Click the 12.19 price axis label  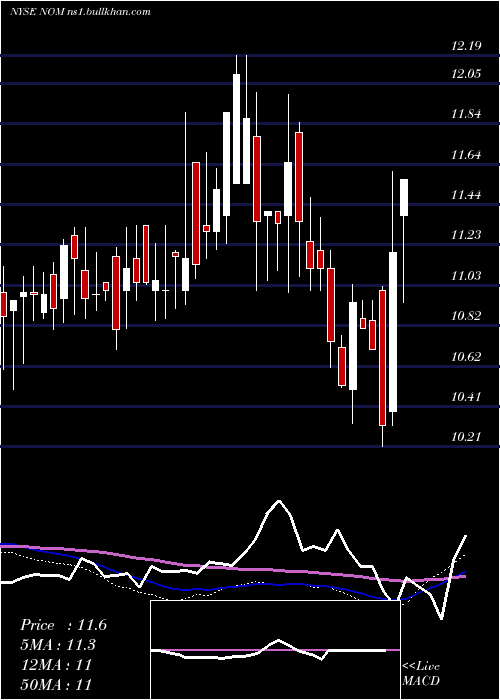pyautogui.click(x=467, y=45)
